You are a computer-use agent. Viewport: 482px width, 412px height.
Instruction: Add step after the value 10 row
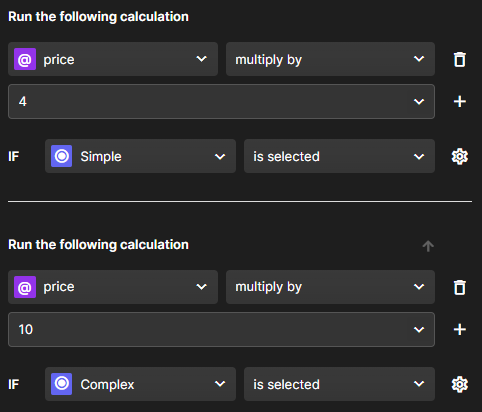pyautogui.click(x=460, y=329)
